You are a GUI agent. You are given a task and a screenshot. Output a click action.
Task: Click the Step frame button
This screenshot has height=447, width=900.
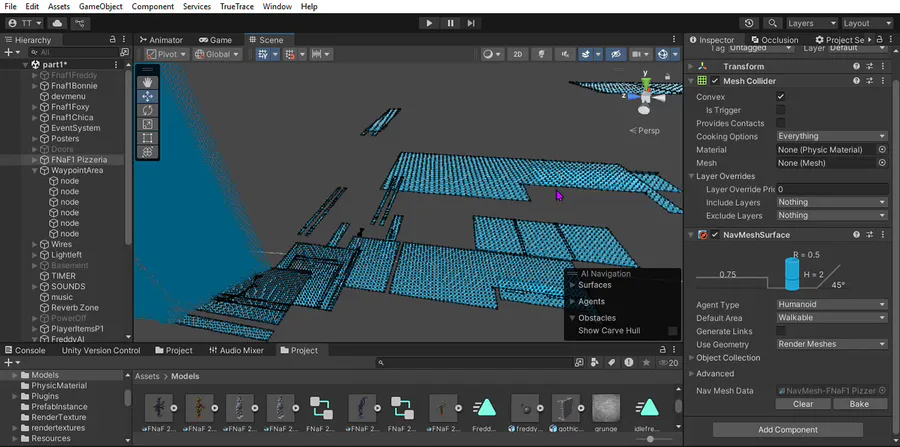coord(471,23)
